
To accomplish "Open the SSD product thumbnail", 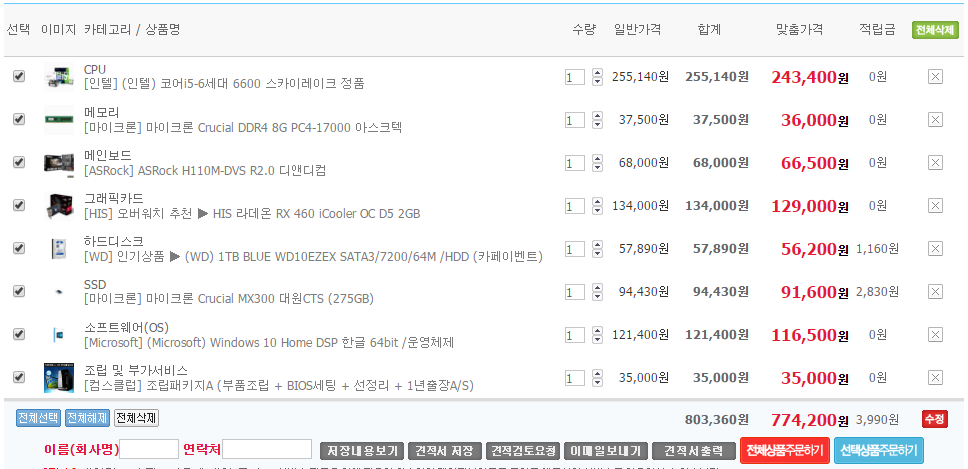I will pyautogui.click(x=59, y=291).
